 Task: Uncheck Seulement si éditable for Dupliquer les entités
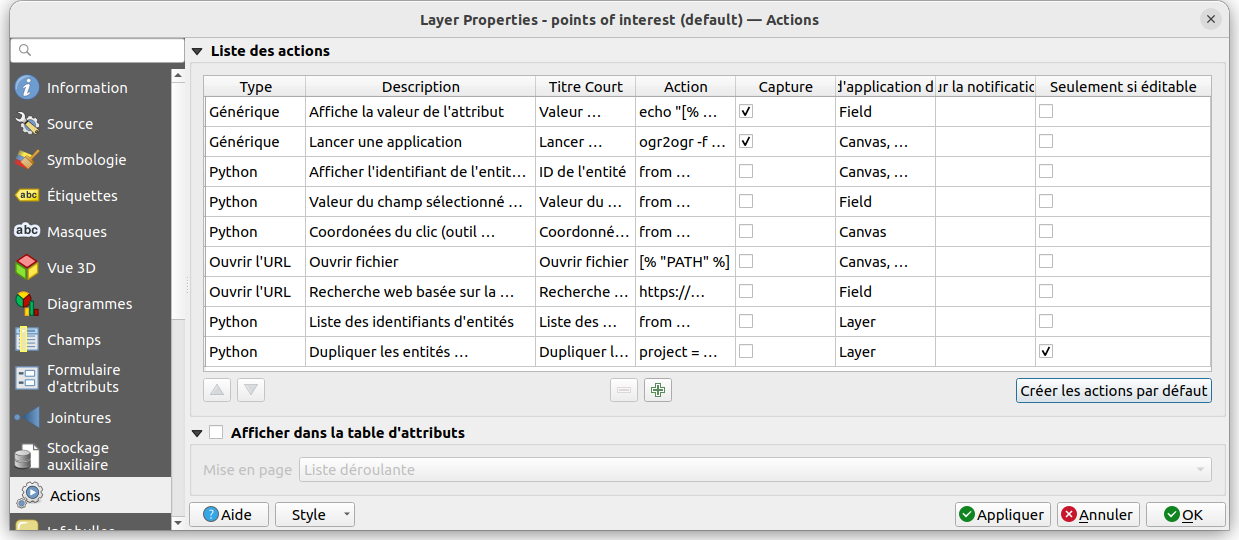pos(1046,351)
